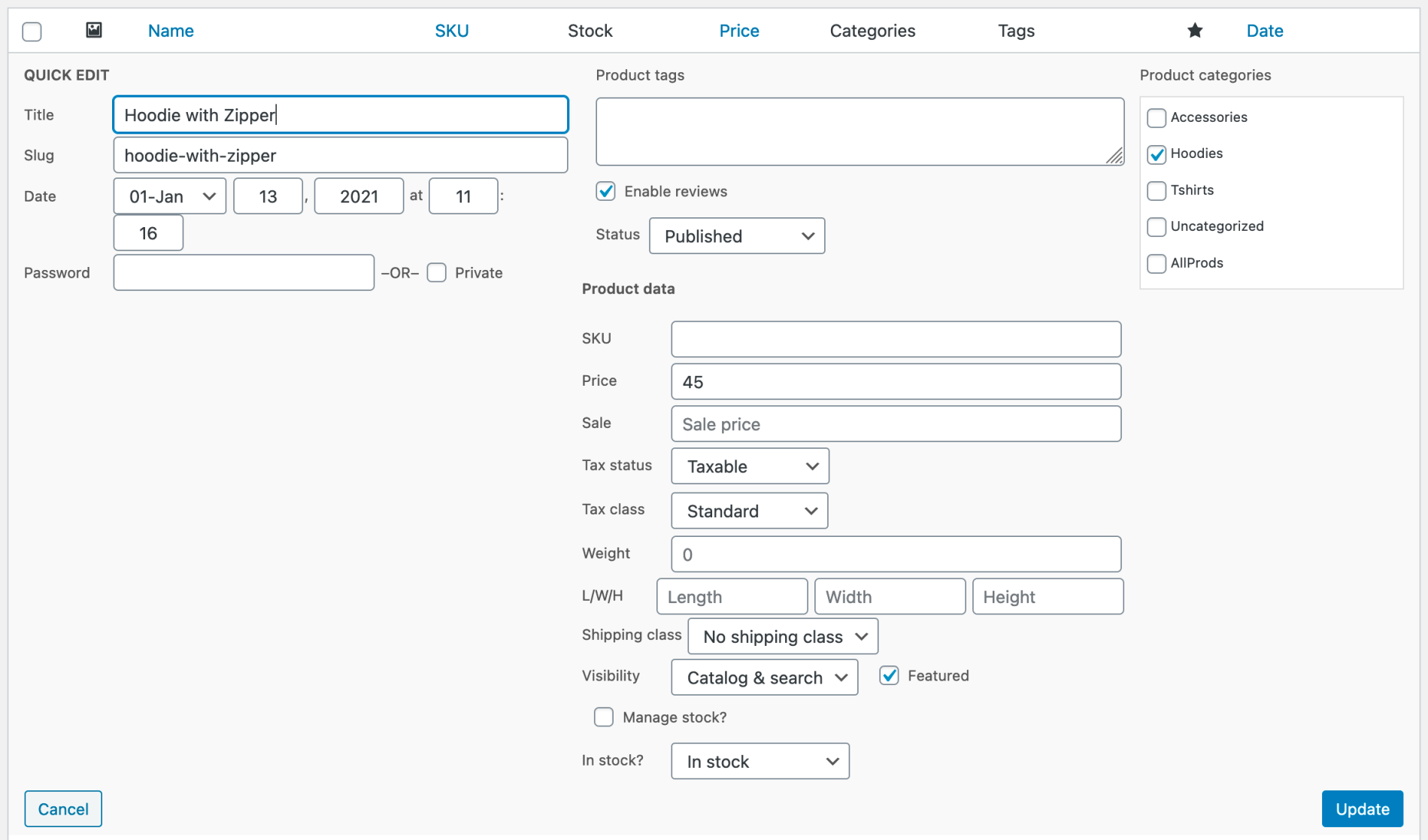Click the Cancel button

pyautogui.click(x=63, y=808)
